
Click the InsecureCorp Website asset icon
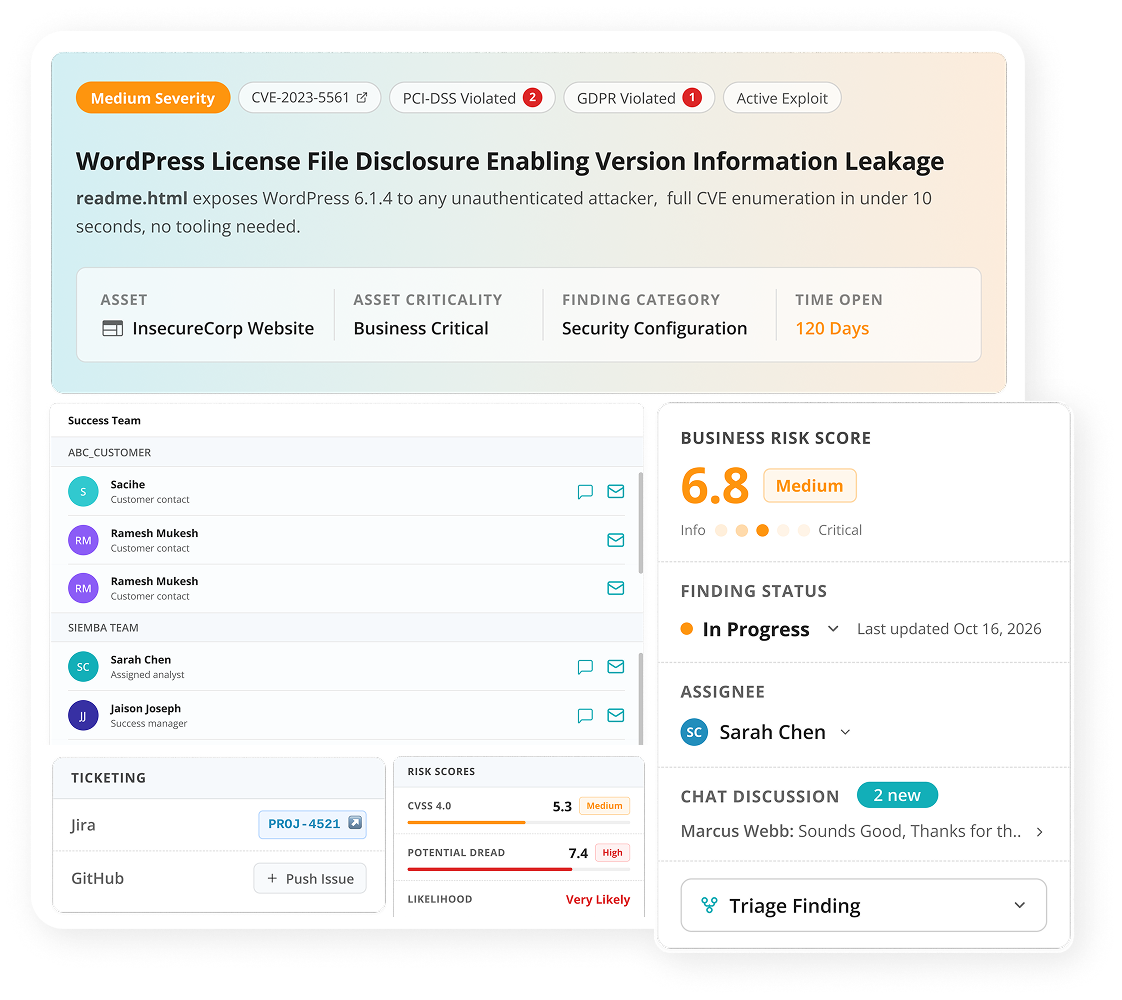tap(112, 328)
